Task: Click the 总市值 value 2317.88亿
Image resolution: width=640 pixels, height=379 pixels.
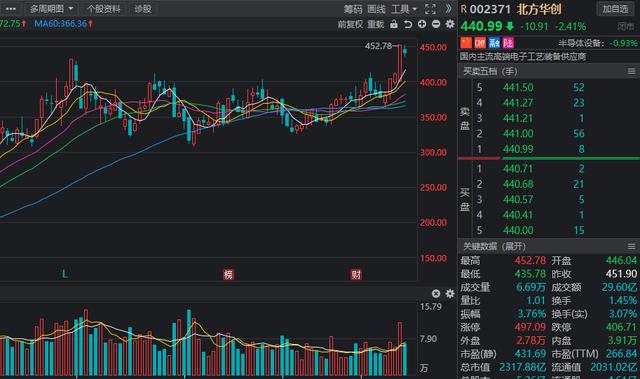Action: click(522, 367)
